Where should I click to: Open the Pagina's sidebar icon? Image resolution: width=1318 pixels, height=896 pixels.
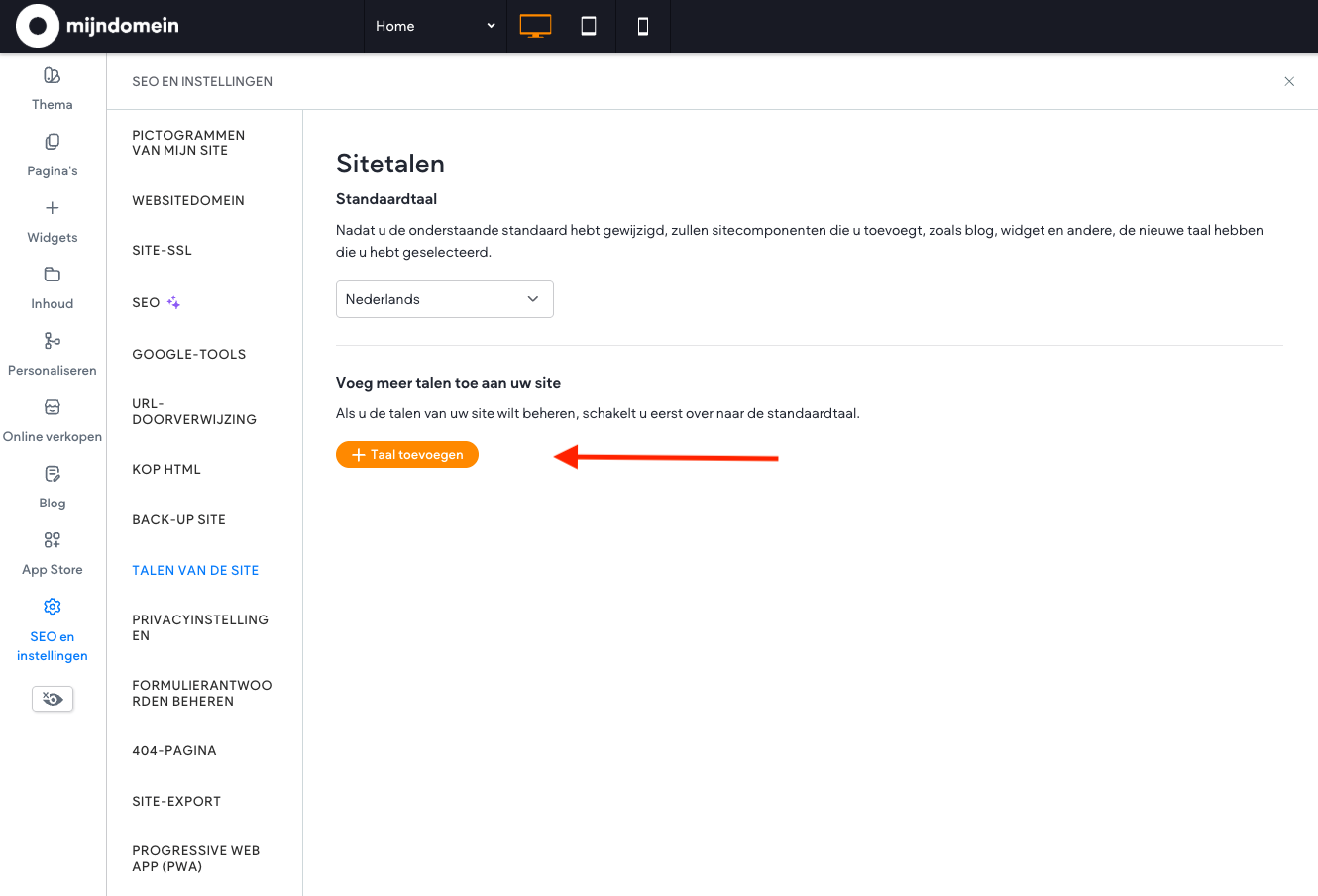53,142
